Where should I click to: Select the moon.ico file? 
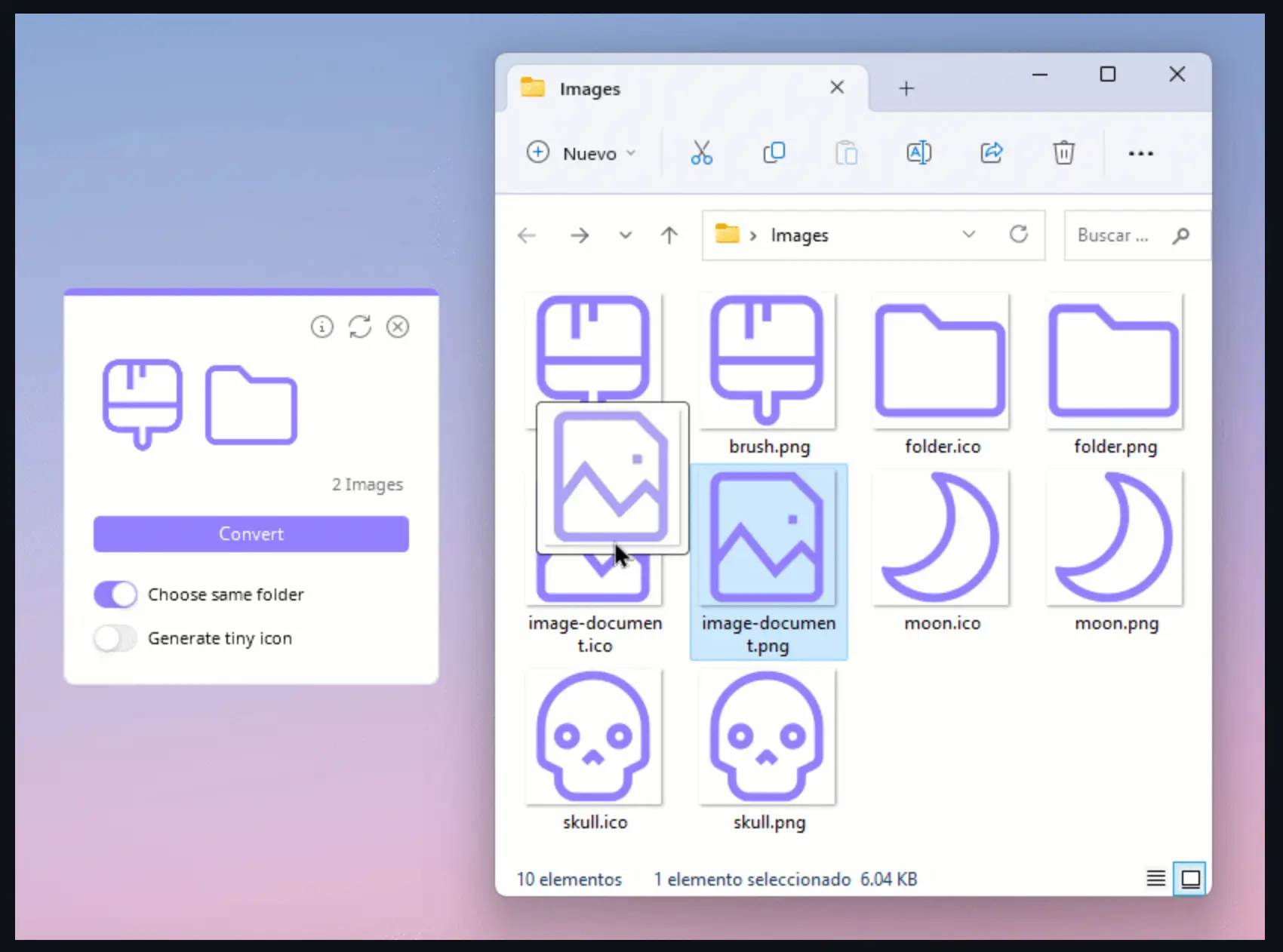coord(943,552)
